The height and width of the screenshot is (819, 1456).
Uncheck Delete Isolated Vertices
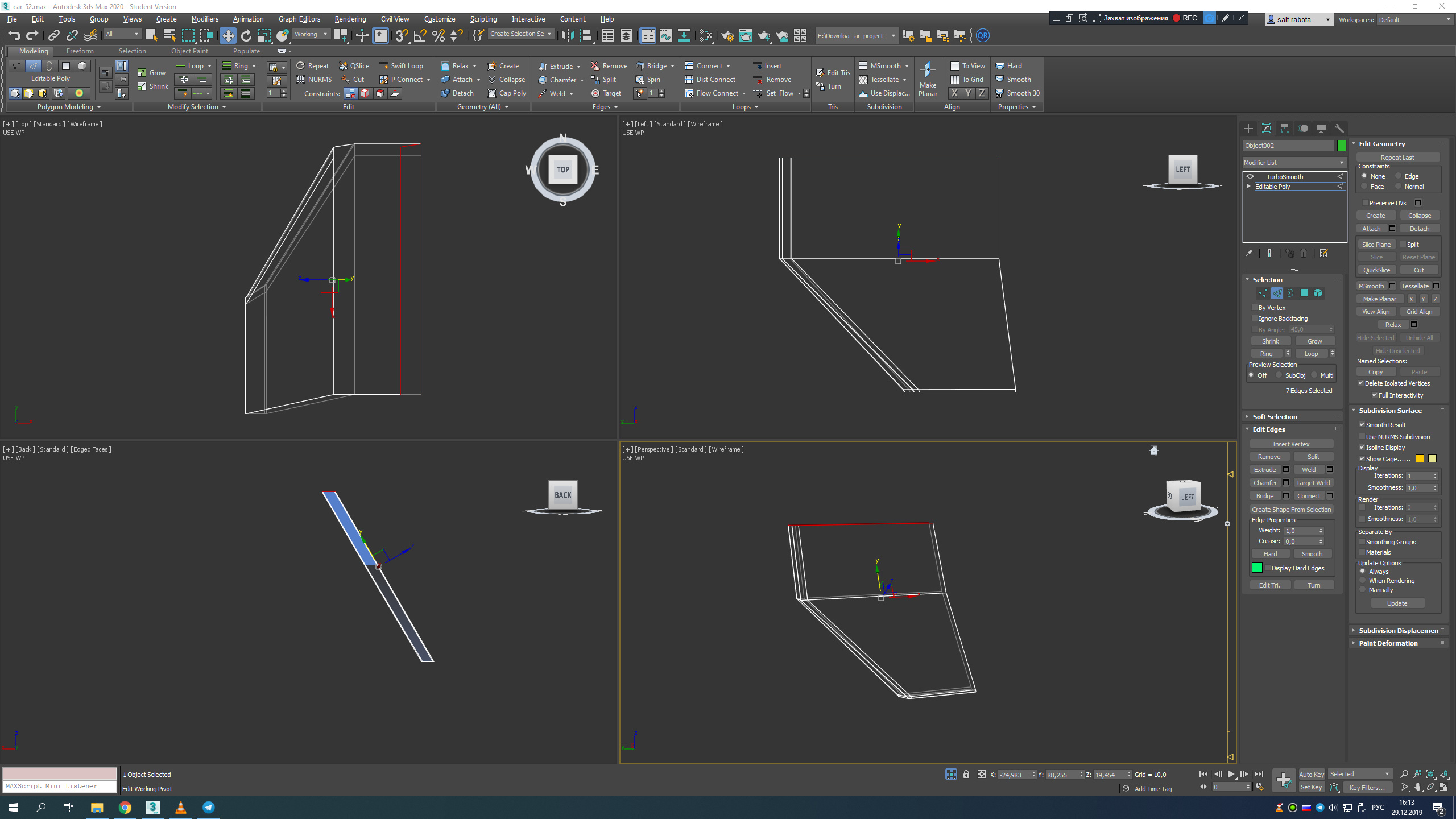[1361, 383]
